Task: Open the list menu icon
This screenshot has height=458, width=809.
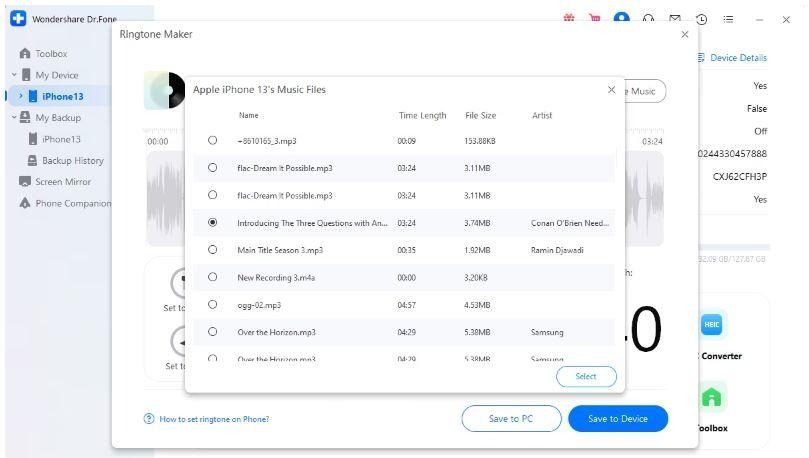Action: click(728, 19)
